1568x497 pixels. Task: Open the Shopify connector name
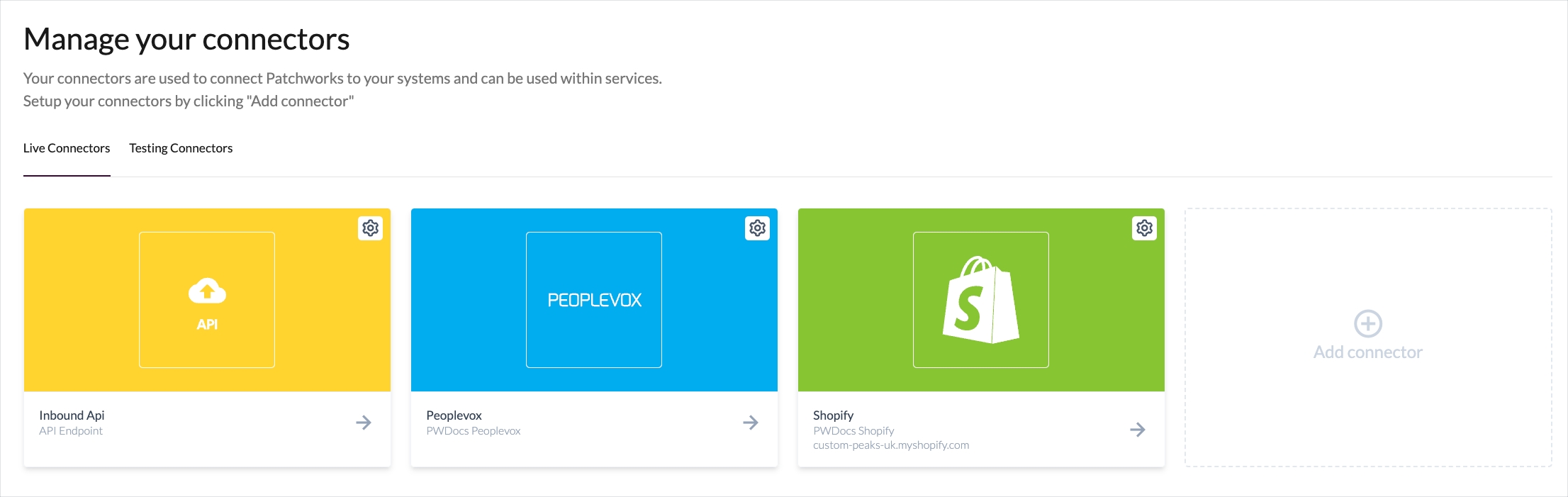(x=833, y=415)
